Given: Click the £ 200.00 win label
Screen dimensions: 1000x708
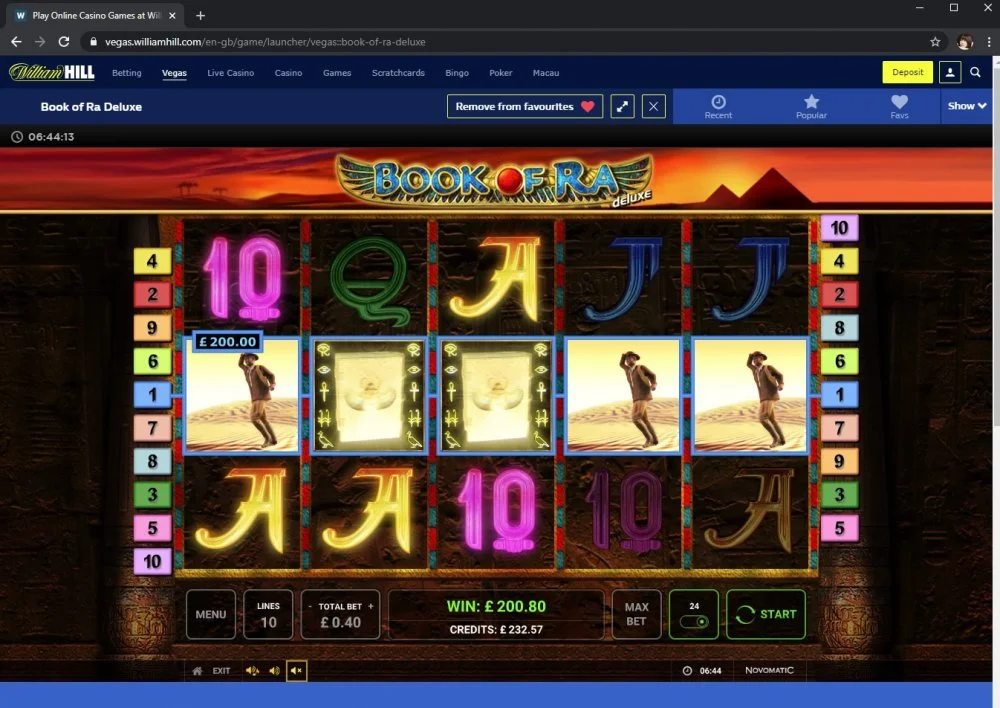Looking at the screenshot, I should click(228, 342).
